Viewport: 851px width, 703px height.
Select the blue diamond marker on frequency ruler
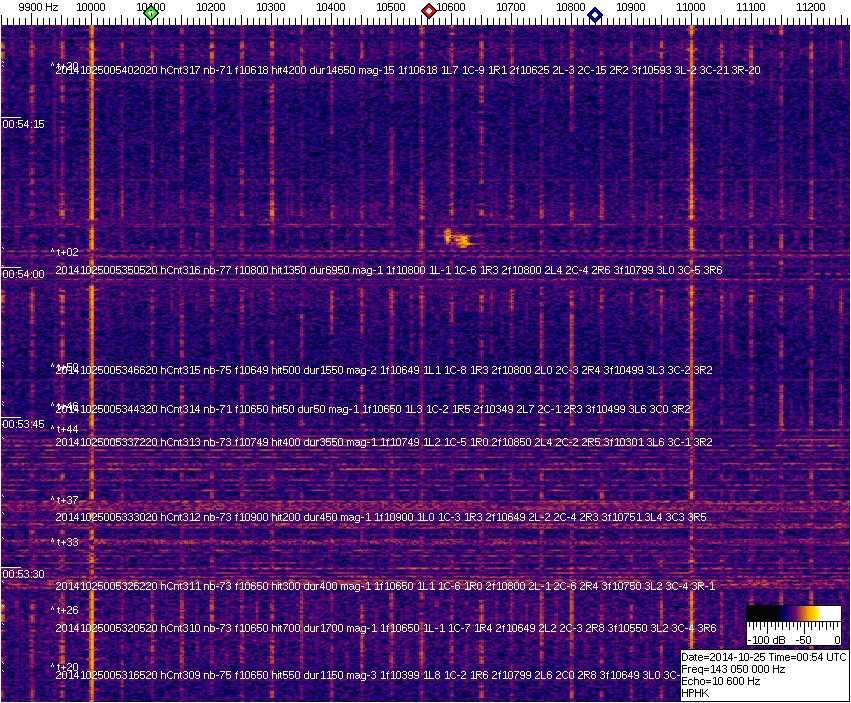[595, 14]
